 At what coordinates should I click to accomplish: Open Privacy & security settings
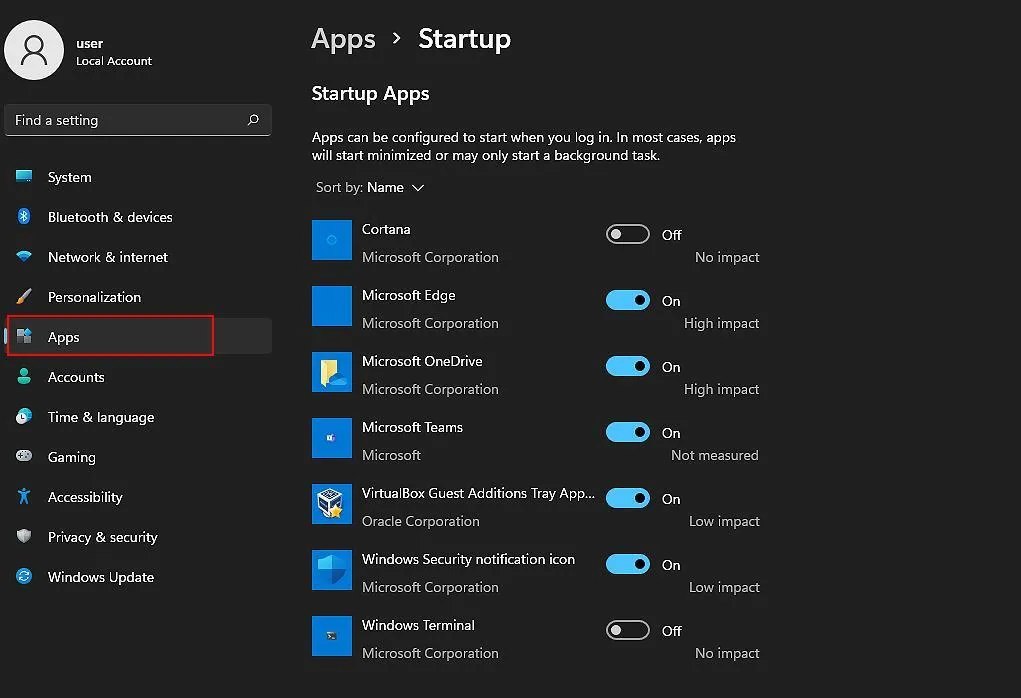coord(138,537)
